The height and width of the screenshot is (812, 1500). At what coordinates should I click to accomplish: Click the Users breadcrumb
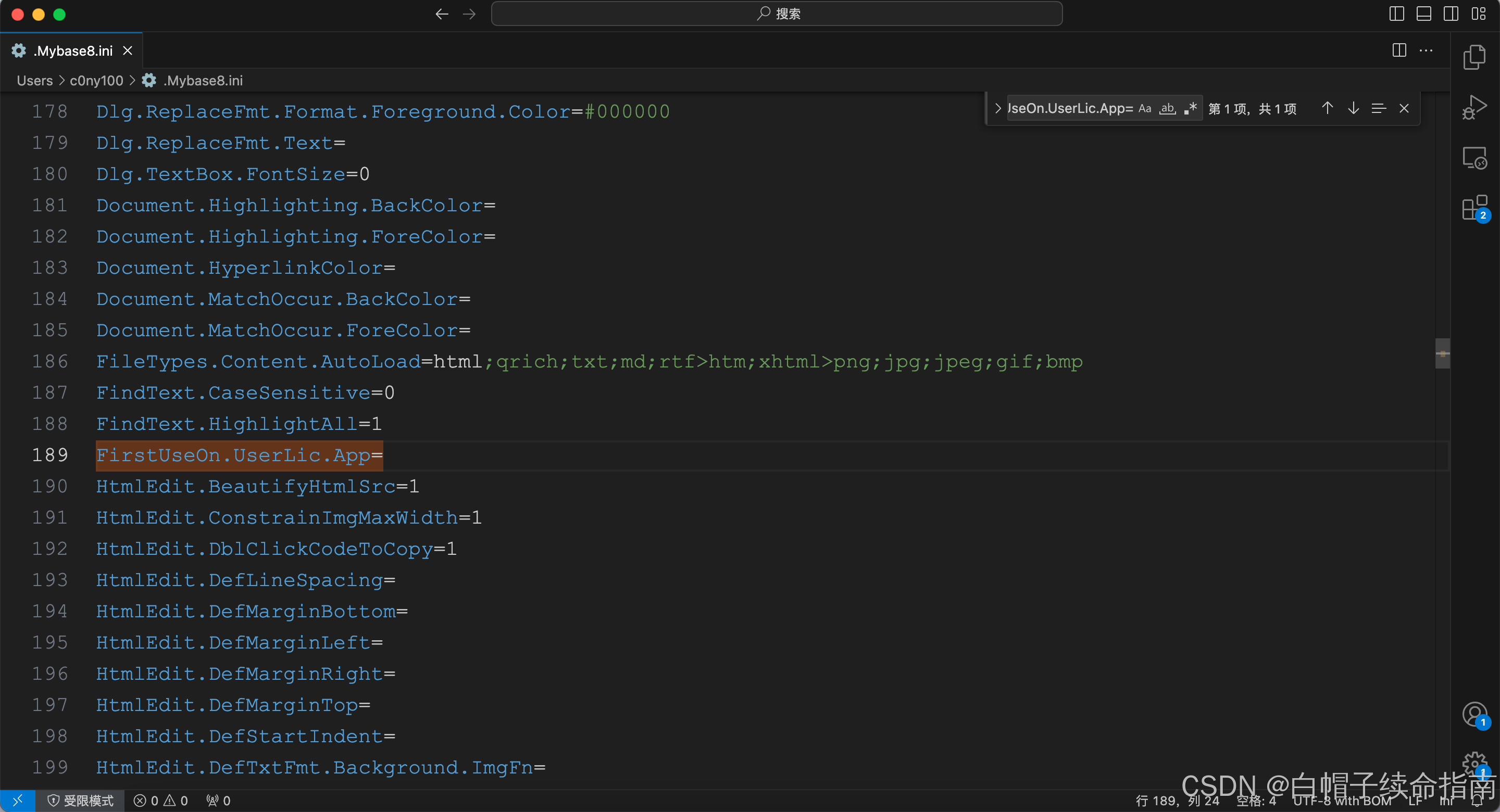34,80
